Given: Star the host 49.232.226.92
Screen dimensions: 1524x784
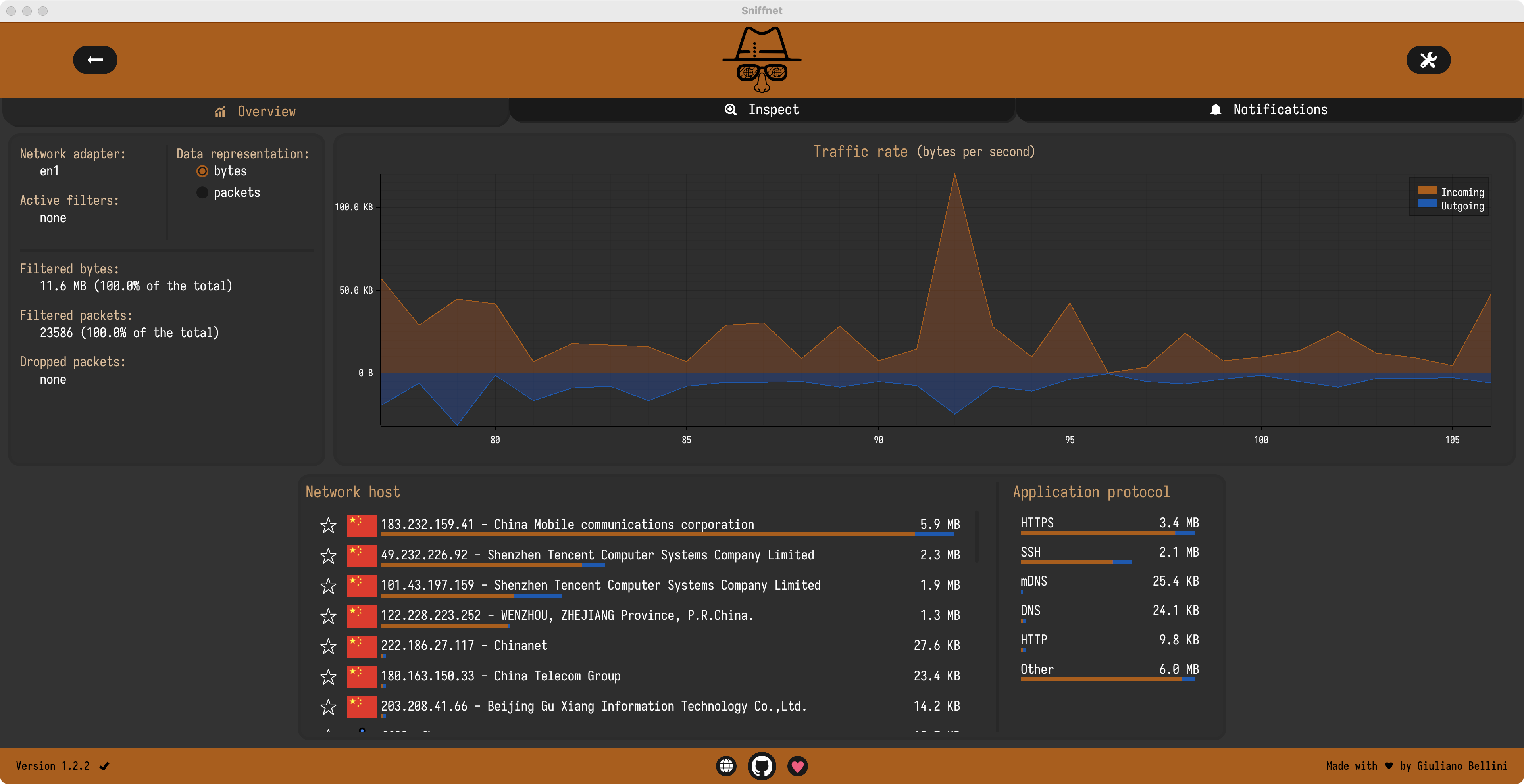Looking at the screenshot, I should (328, 555).
